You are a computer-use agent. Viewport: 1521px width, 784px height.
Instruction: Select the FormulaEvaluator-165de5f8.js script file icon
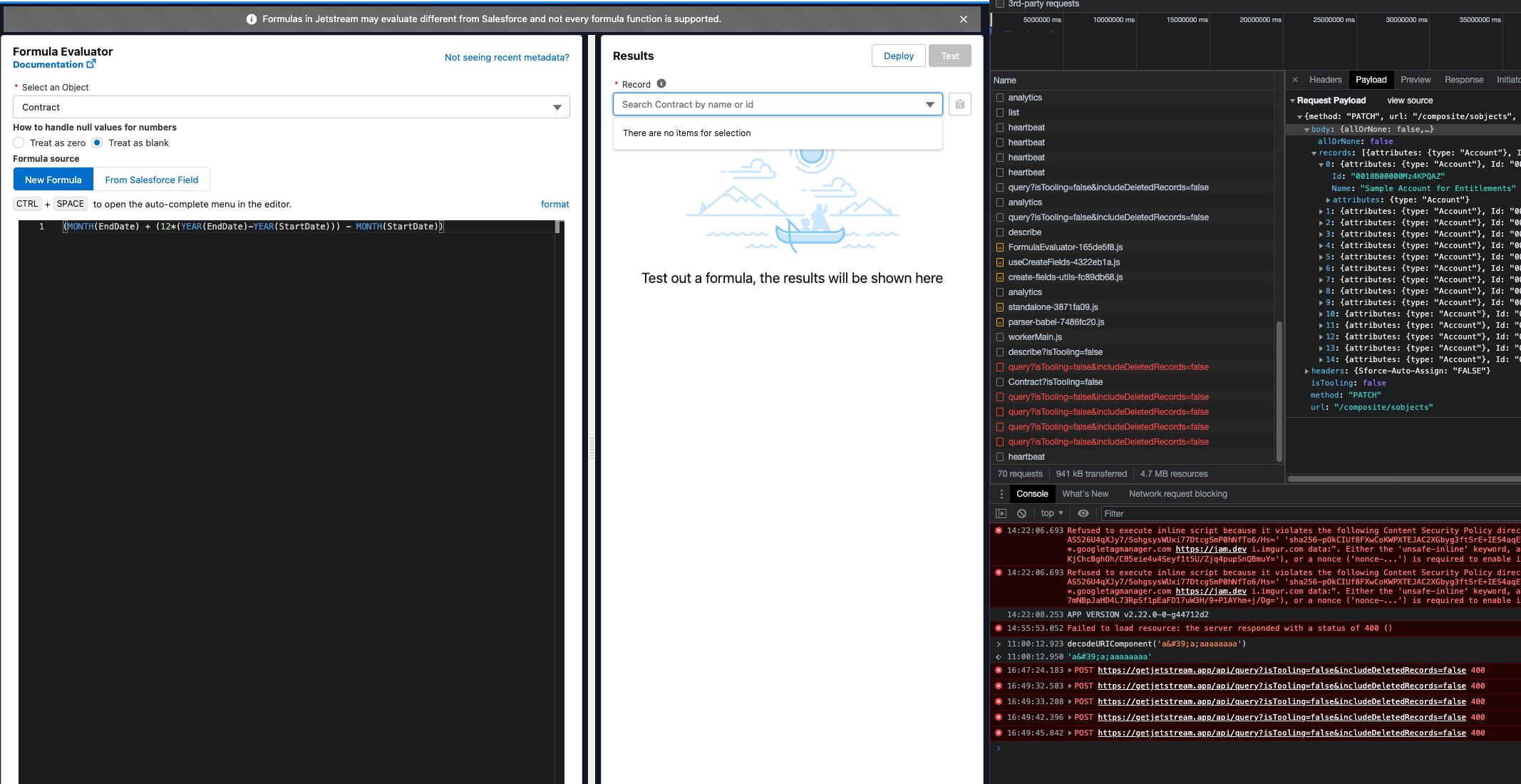1001,247
